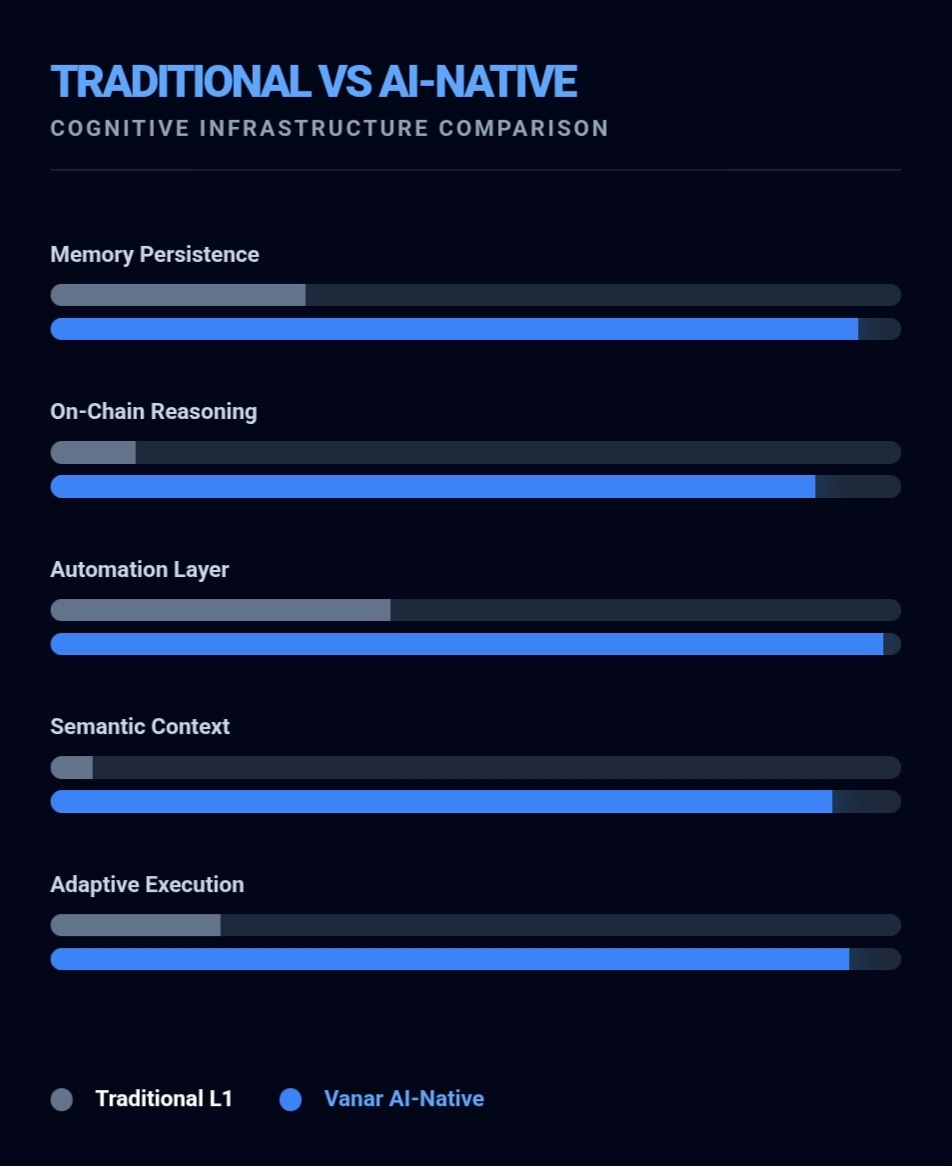The height and width of the screenshot is (1166, 952).
Task: Select the Automation Layer label
Action: [x=140, y=570]
